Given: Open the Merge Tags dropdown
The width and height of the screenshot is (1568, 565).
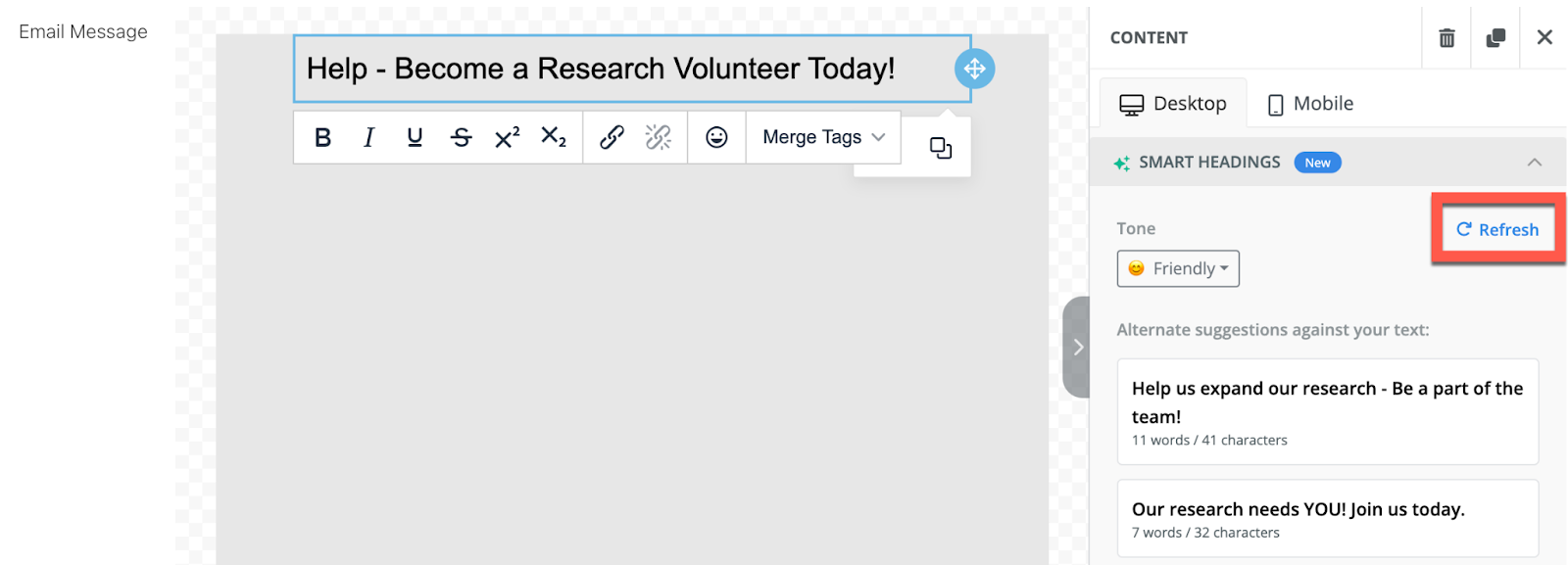Looking at the screenshot, I should point(823,138).
